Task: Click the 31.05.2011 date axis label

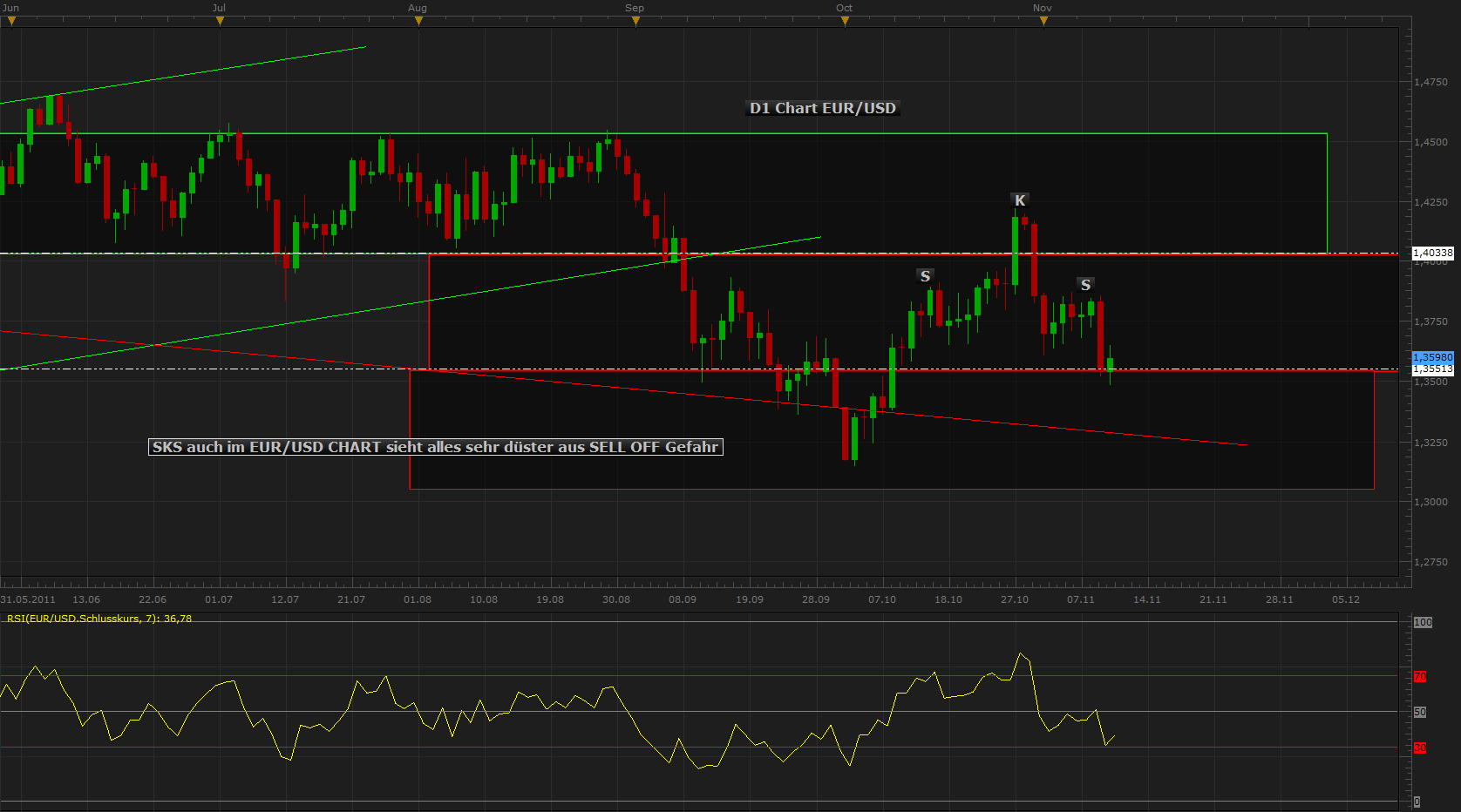Action: 27,599
